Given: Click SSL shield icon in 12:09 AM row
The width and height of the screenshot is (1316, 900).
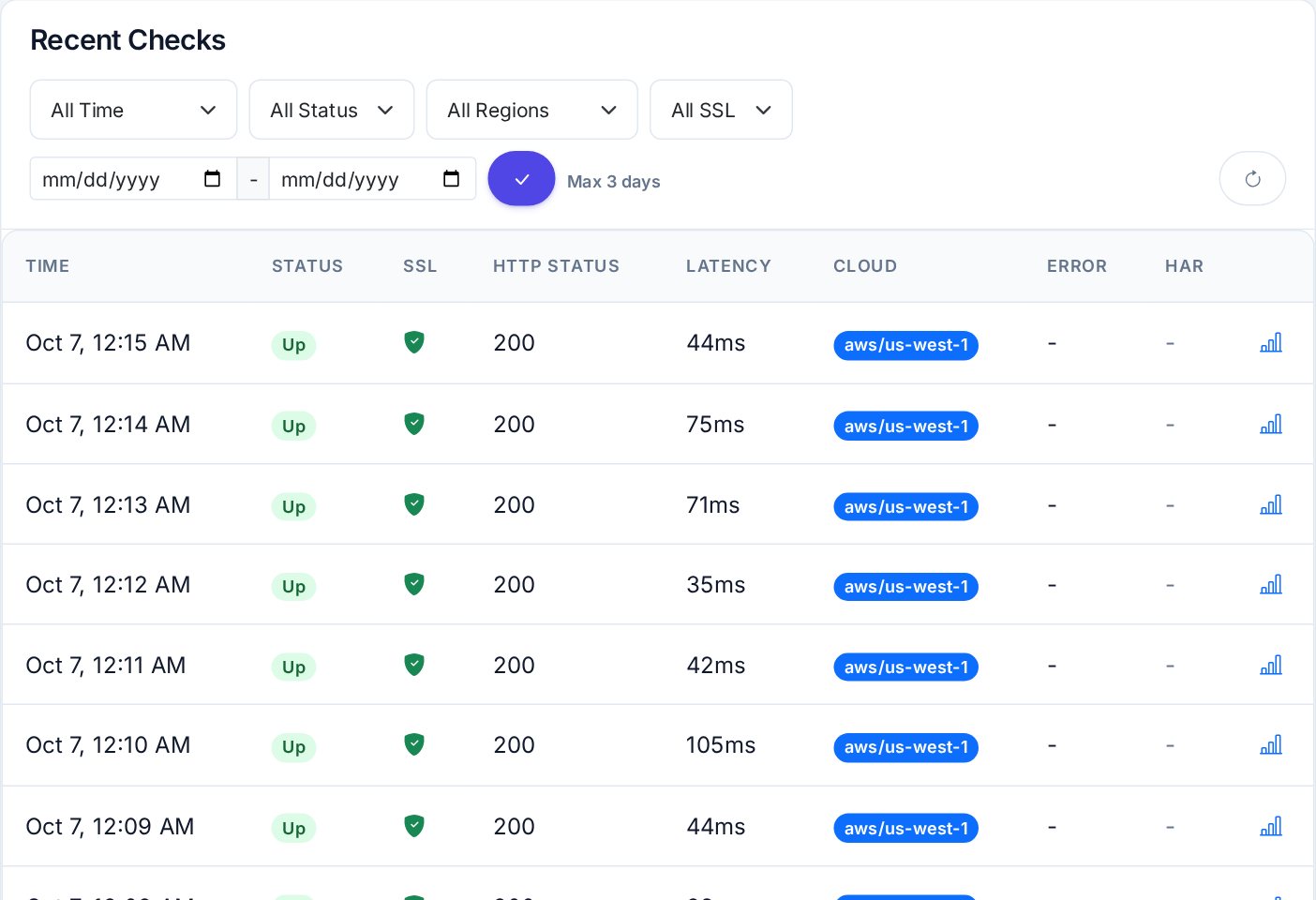Looking at the screenshot, I should pos(414,826).
